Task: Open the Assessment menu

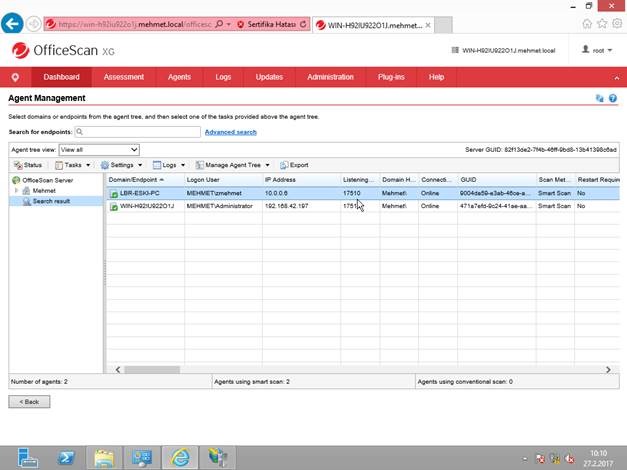Action: coord(124,77)
